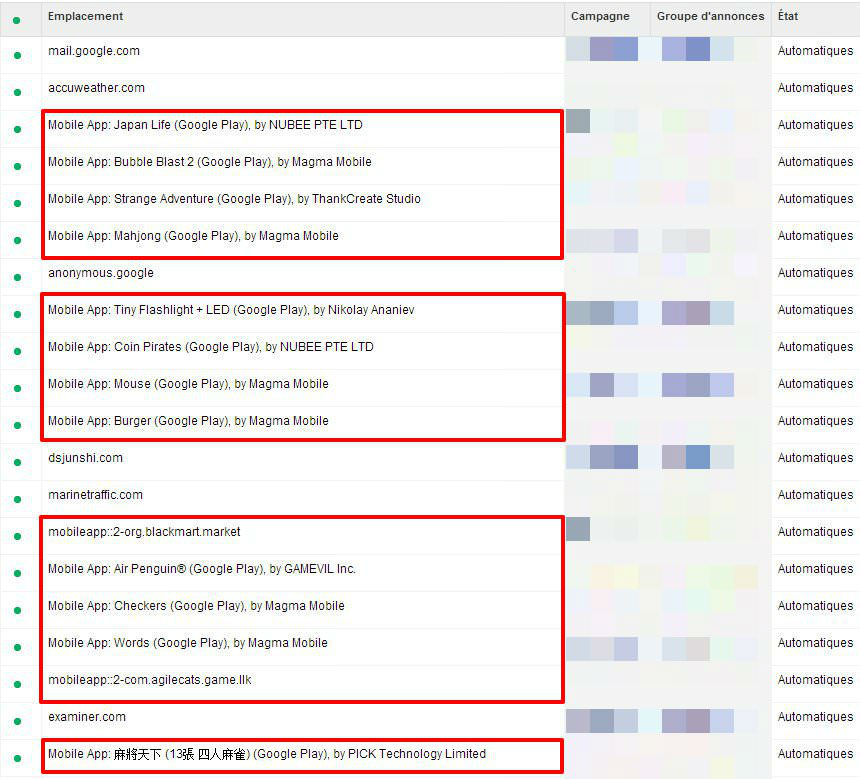
Task: Sort by the Emplacement column header
Action: click(x=85, y=16)
